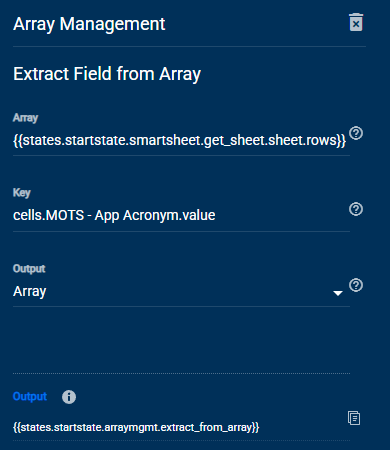Screen dimensions: 390x450
Task: Click the Key field containing cells.MOTS value
Action: coord(181,215)
